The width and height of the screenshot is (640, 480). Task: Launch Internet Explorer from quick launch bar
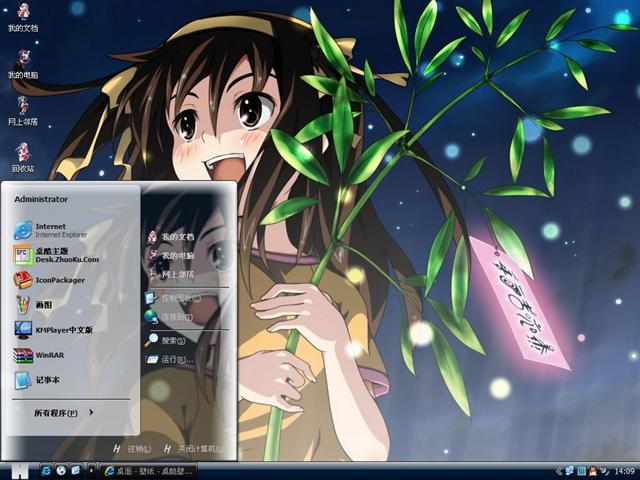[46, 471]
